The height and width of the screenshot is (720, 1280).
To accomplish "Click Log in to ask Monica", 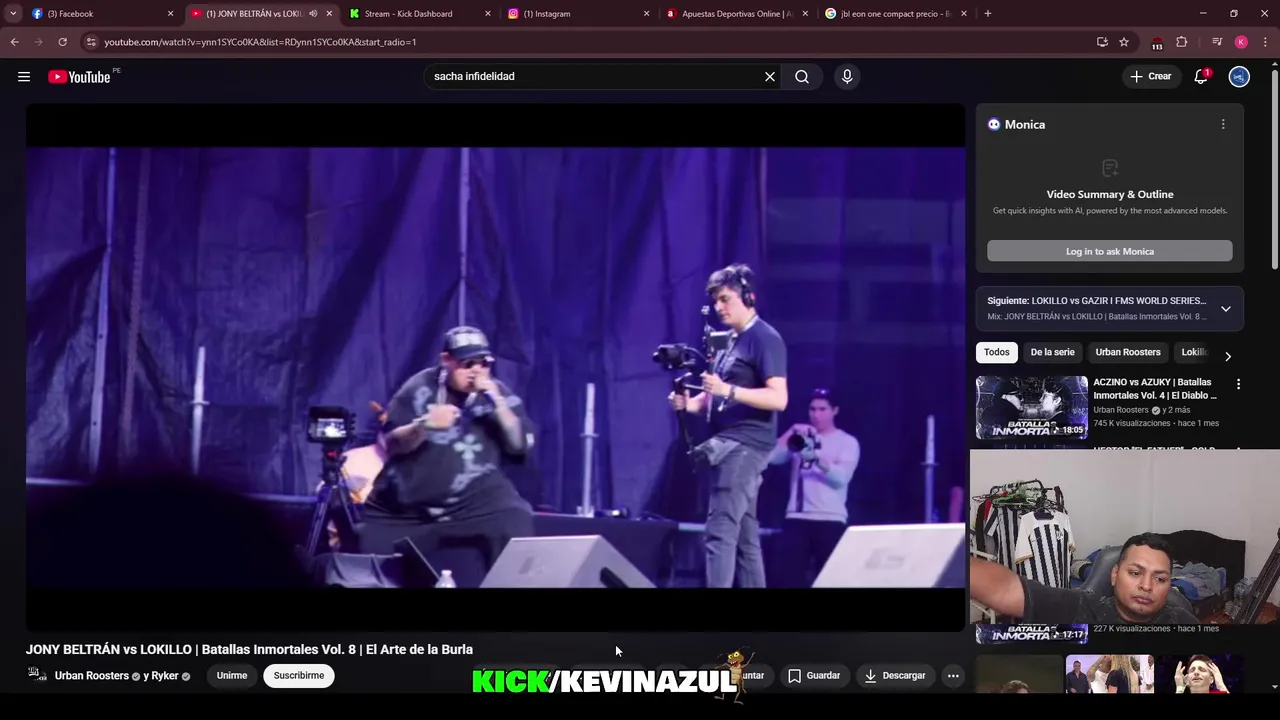I will pyautogui.click(x=1110, y=251).
